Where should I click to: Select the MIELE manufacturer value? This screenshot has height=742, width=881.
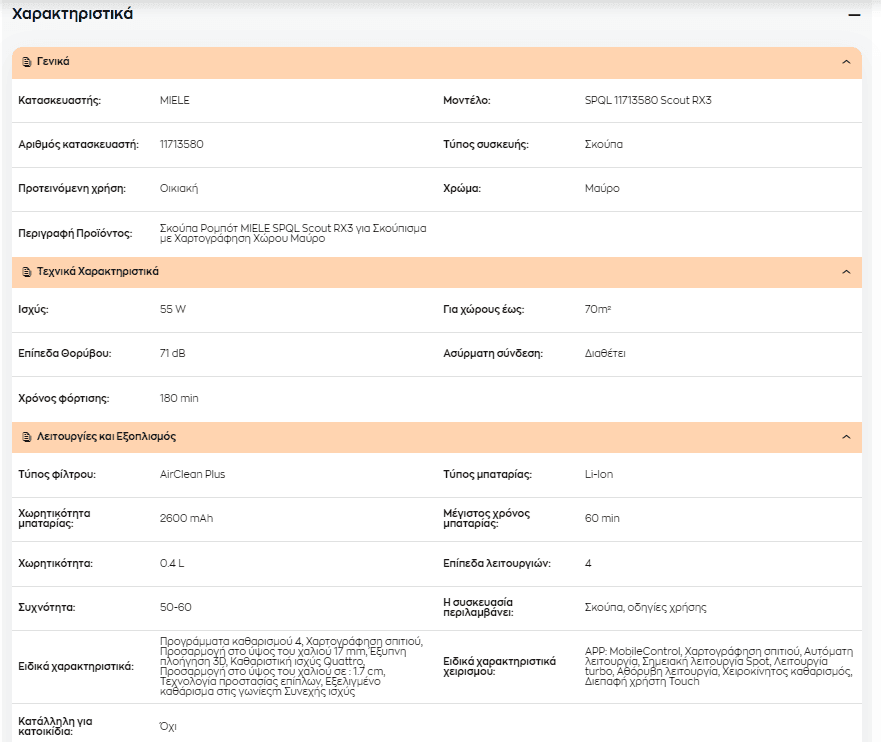pyautogui.click(x=175, y=100)
